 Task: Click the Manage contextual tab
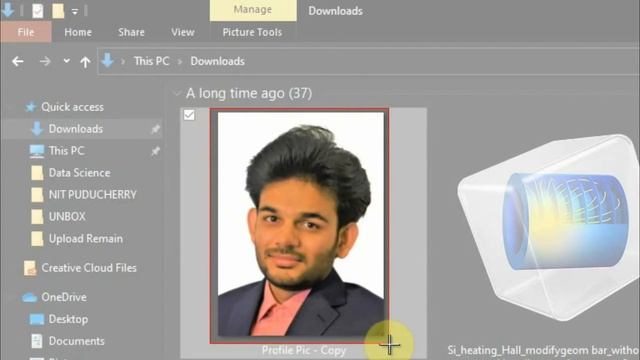(x=253, y=10)
